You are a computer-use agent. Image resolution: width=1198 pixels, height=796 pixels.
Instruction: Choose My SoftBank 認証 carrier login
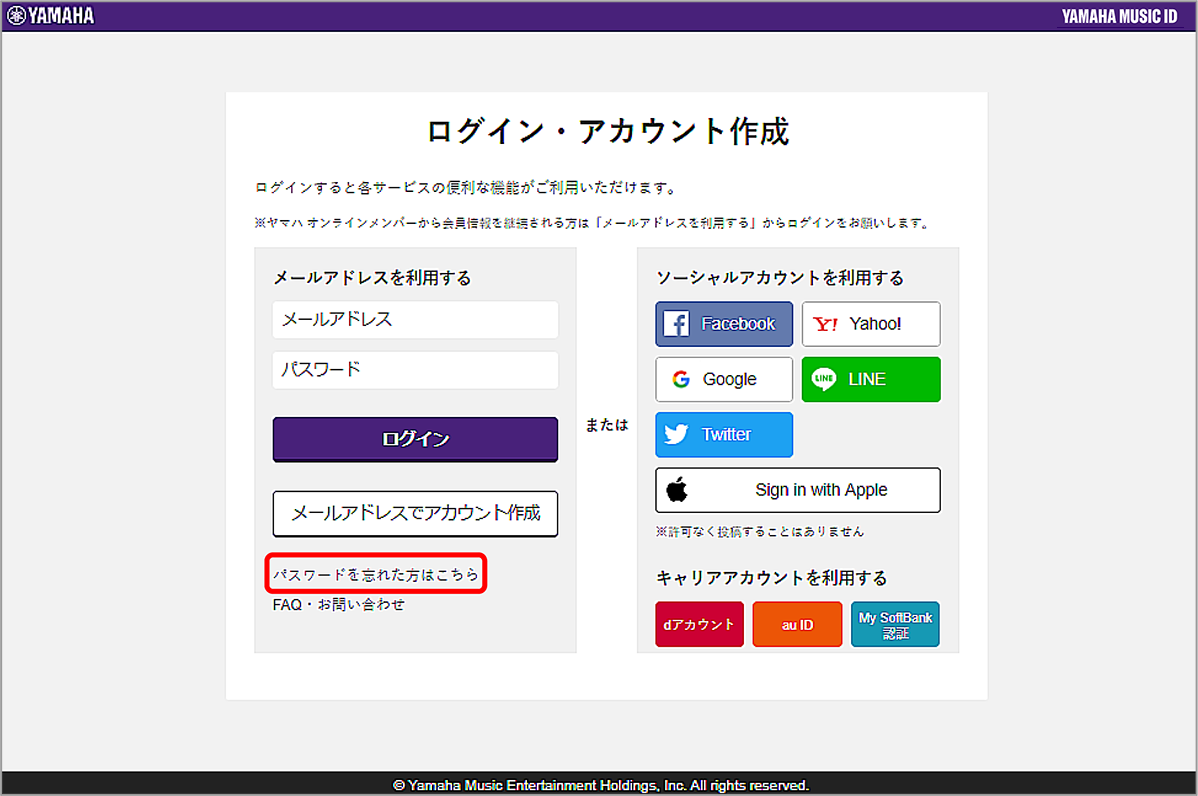click(x=895, y=624)
